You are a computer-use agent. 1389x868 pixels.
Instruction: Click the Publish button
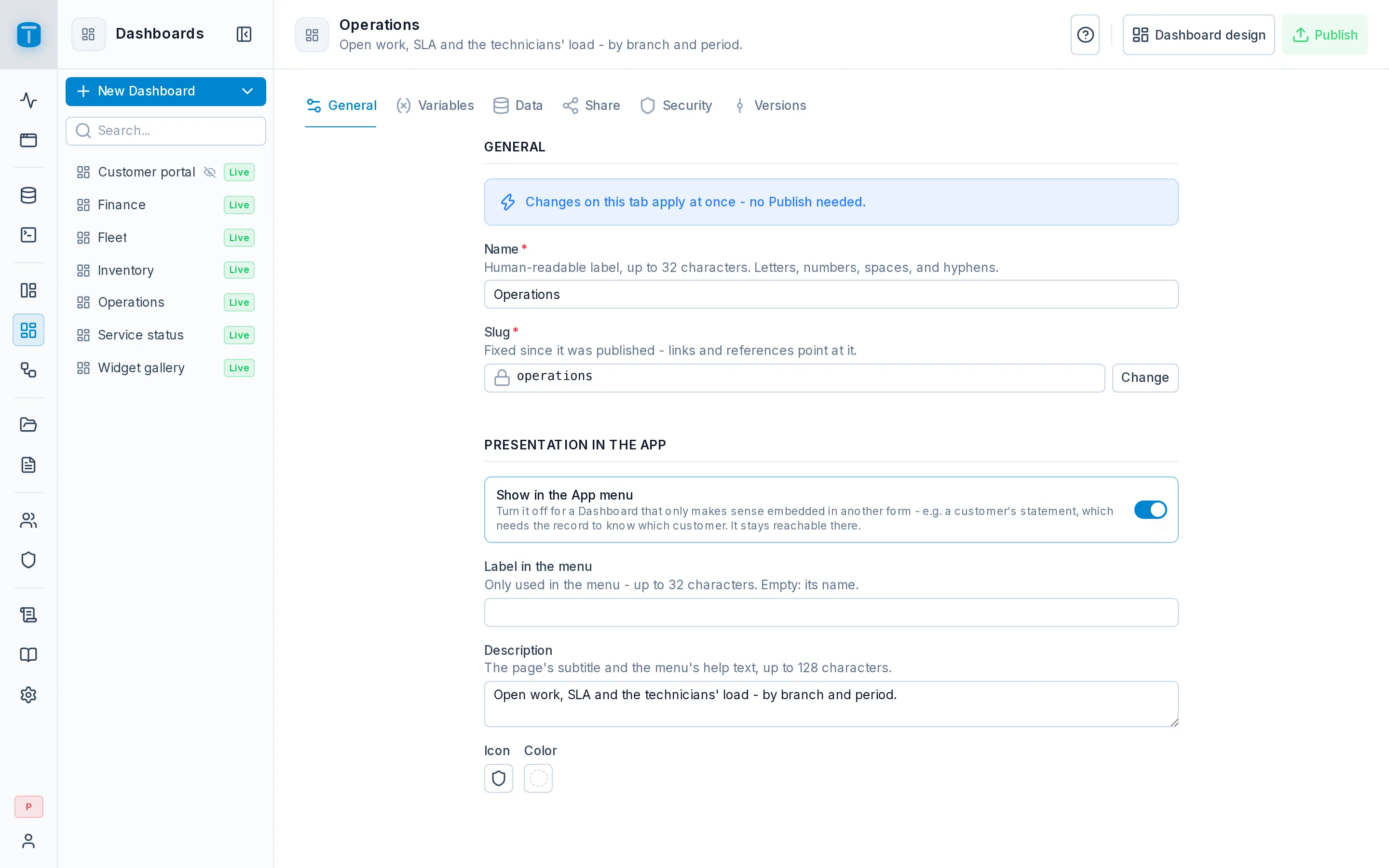1325,35
